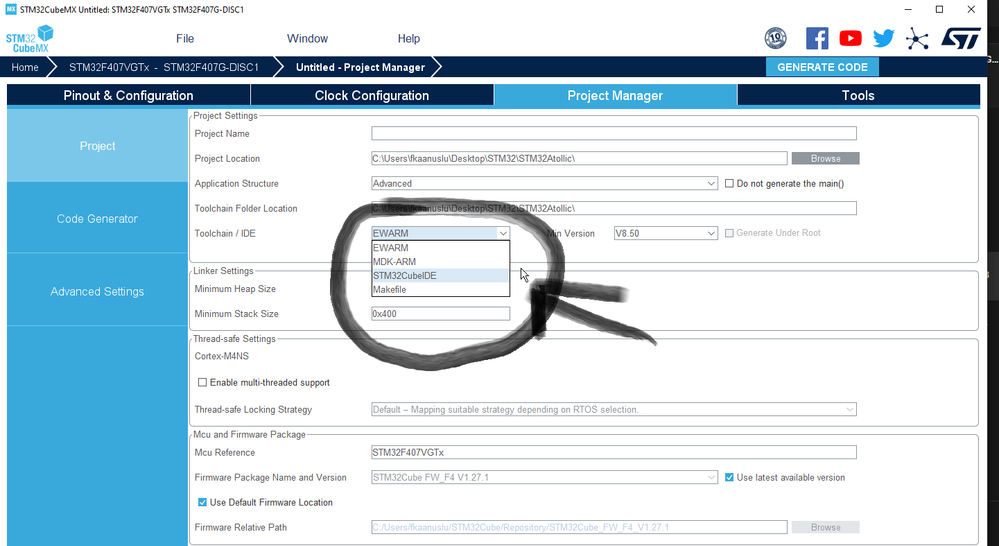Click STM32F407VGTx - STM32F407G-DISC1 breadcrumb
Image resolution: width=999 pixels, height=546 pixels.
[164, 67]
